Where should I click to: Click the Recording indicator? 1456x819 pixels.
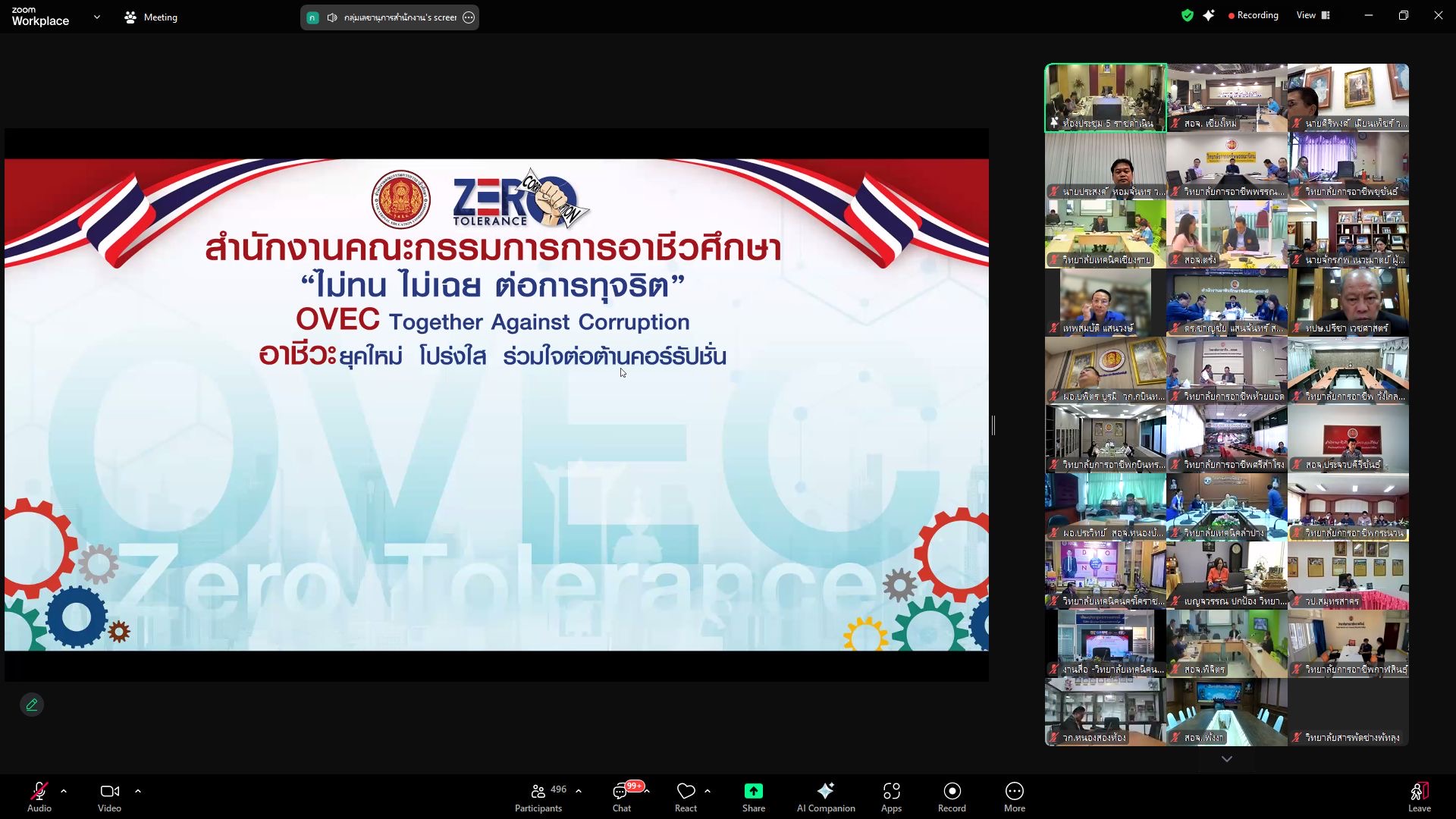[x=1253, y=15]
